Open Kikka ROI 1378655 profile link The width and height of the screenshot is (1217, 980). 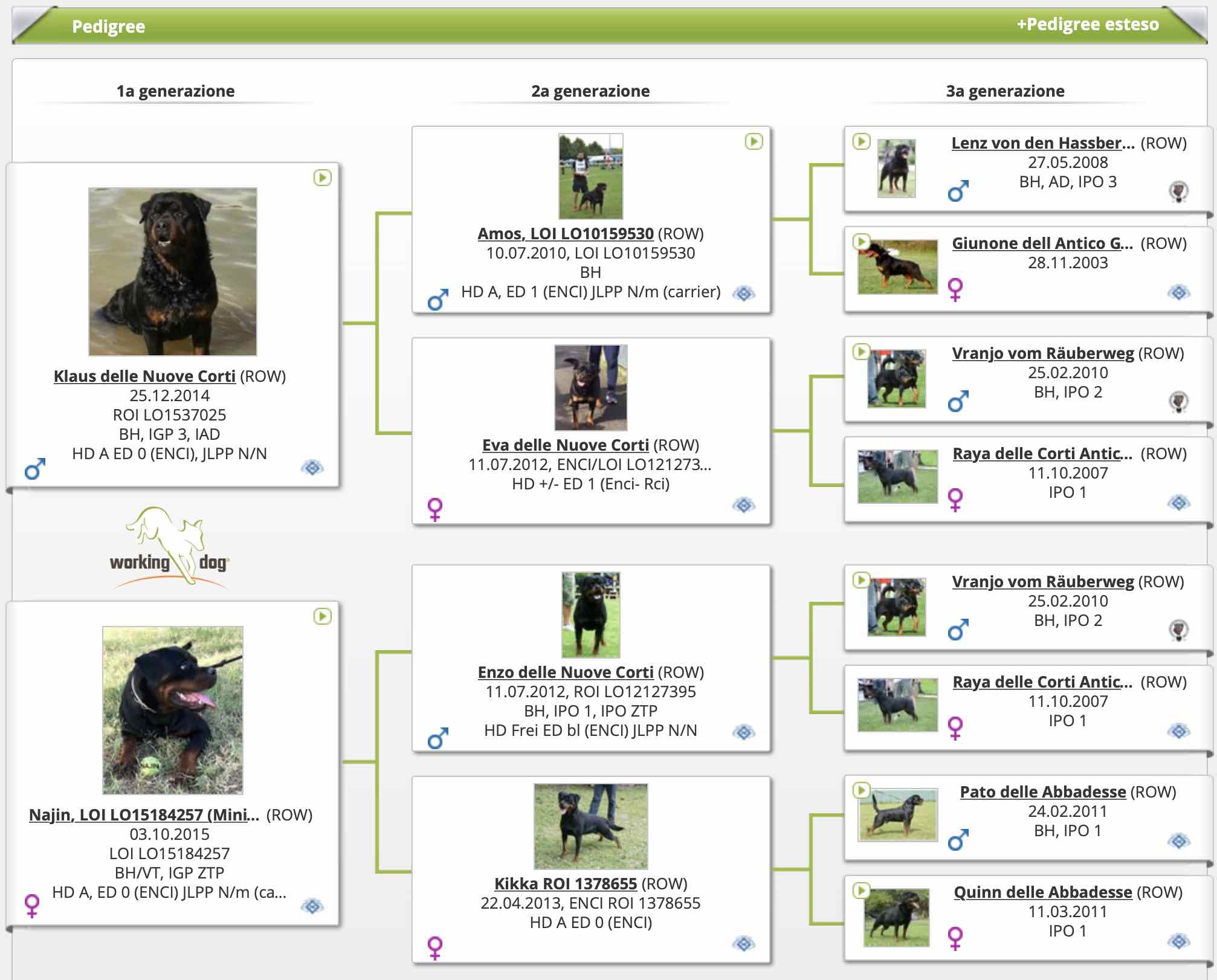(x=566, y=883)
